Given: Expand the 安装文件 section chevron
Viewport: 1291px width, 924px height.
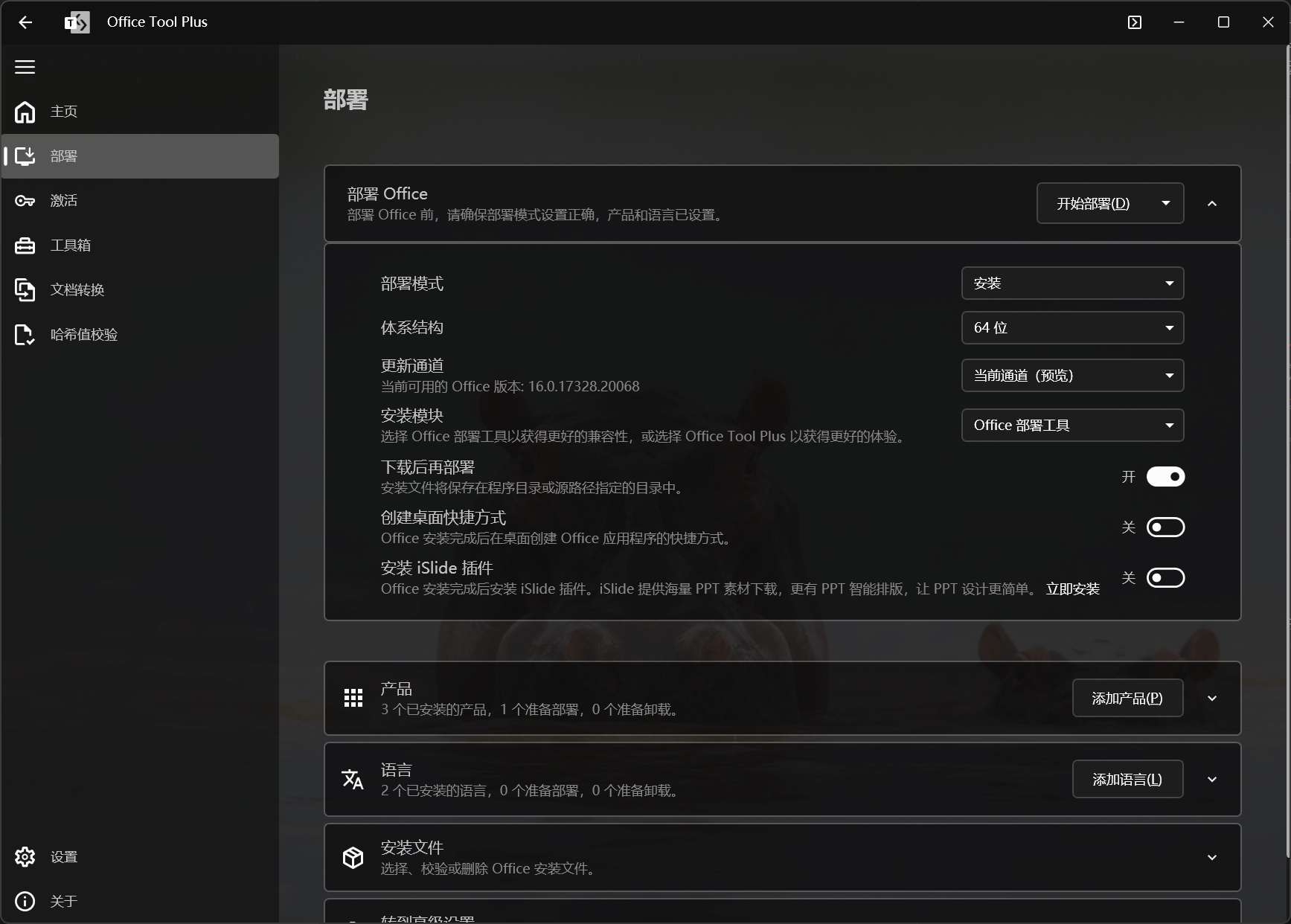Looking at the screenshot, I should (1212, 858).
